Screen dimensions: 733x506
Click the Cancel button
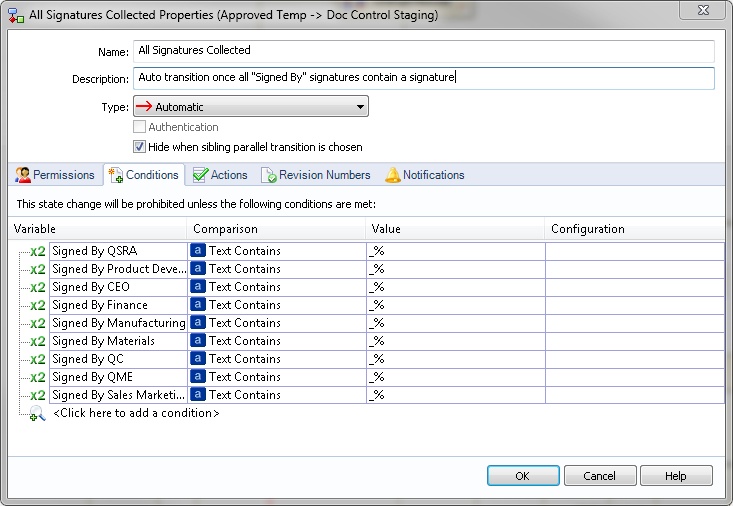600,476
